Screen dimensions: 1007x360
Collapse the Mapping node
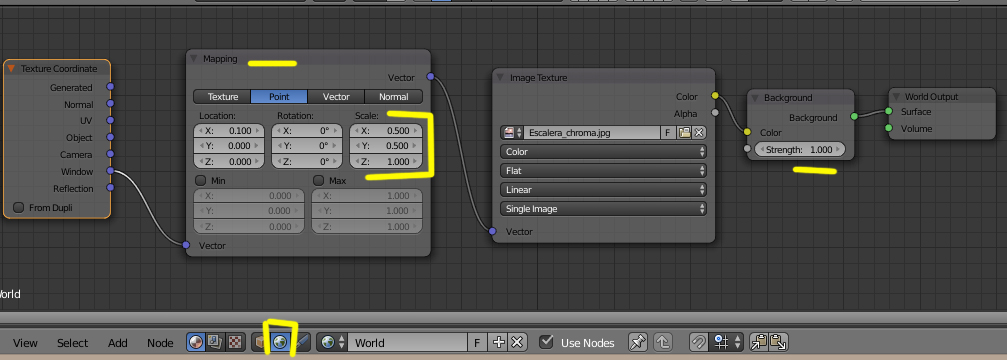point(193,58)
